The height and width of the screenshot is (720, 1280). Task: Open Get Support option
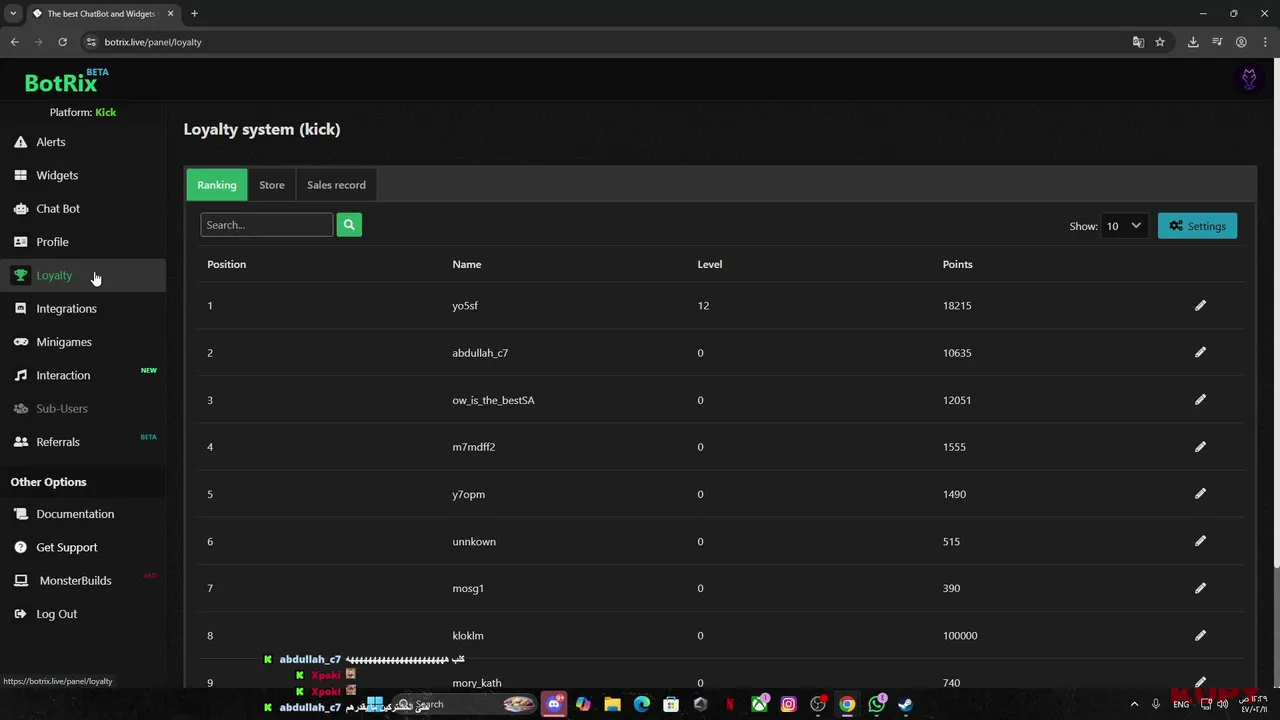(x=66, y=547)
